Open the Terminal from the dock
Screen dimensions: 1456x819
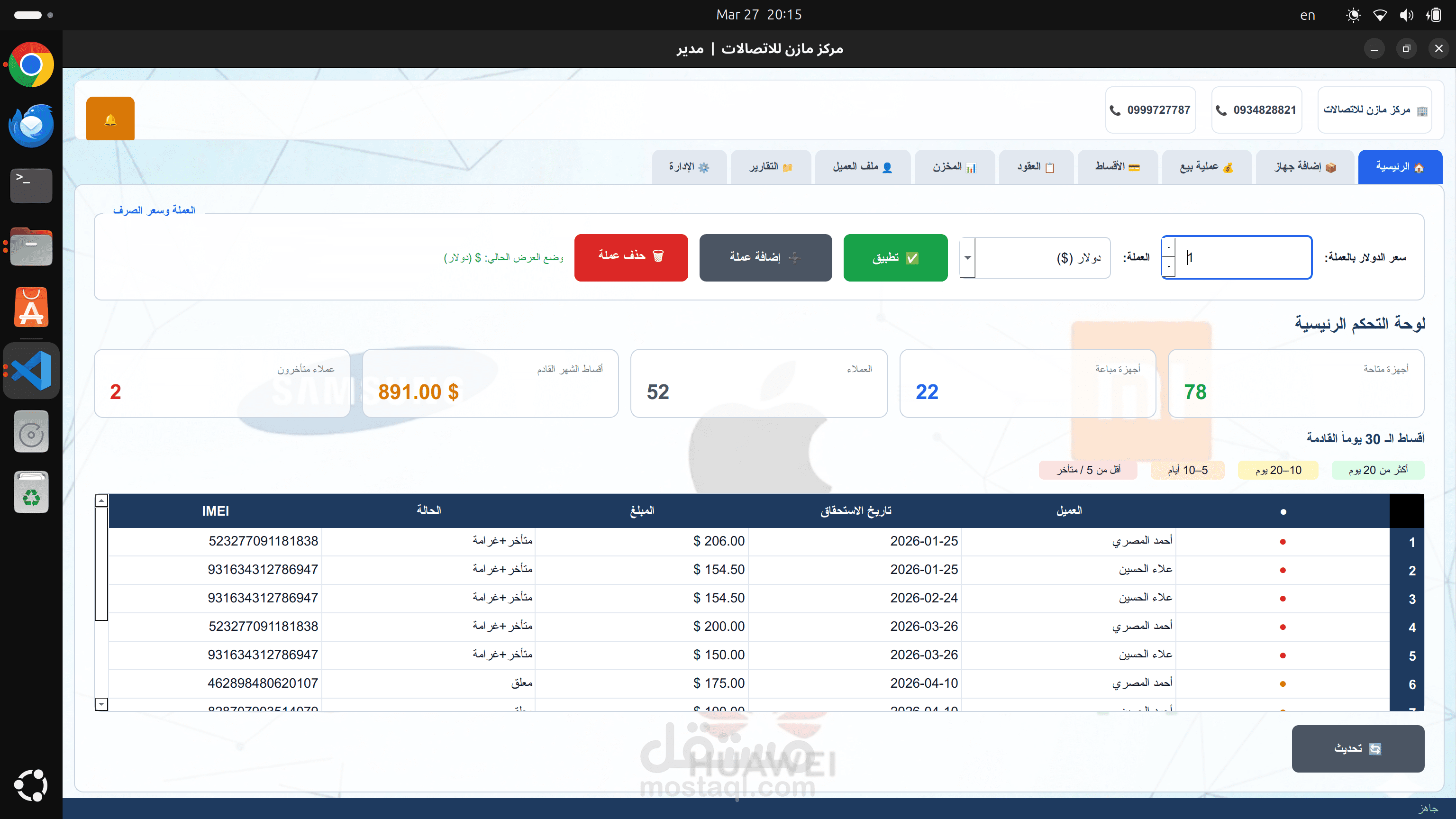coord(32,185)
